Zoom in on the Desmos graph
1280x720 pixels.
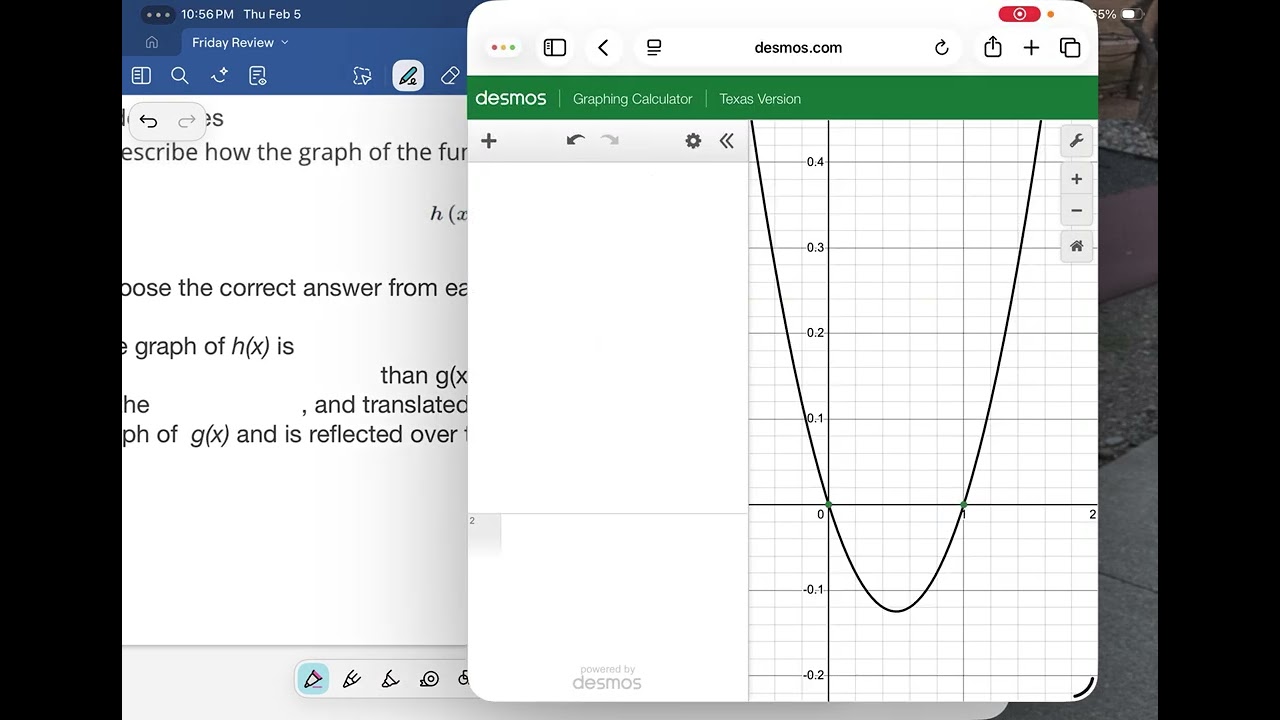click(x=1076, y=179)
